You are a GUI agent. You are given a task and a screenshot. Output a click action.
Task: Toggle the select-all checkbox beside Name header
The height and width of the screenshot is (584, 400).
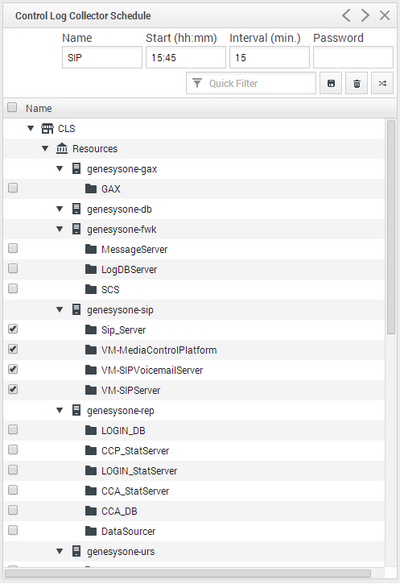(12, 108)
